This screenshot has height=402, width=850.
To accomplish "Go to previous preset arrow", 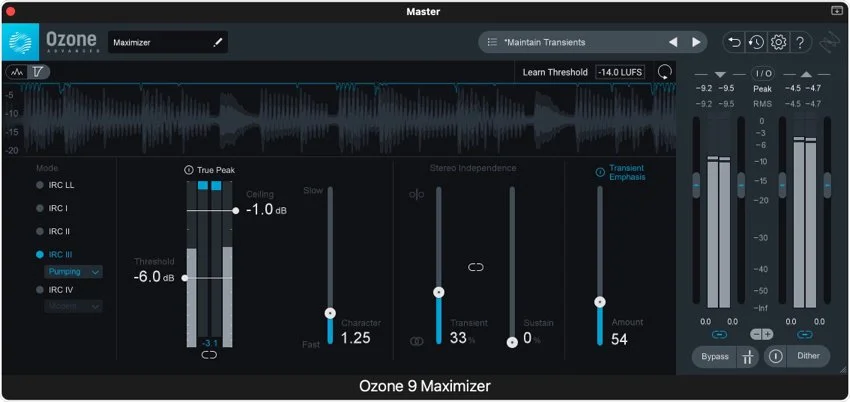I will coord(673,42).
